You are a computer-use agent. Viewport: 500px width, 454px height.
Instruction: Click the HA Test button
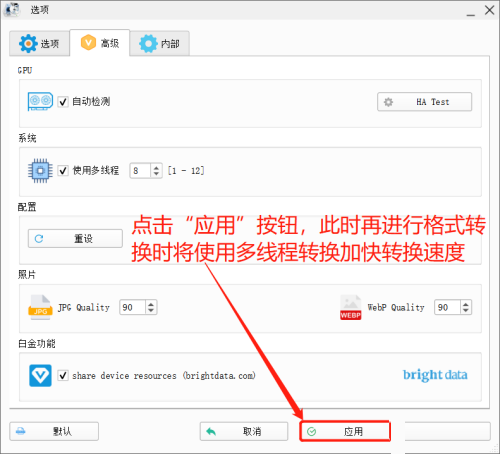(x=424, y=102)
